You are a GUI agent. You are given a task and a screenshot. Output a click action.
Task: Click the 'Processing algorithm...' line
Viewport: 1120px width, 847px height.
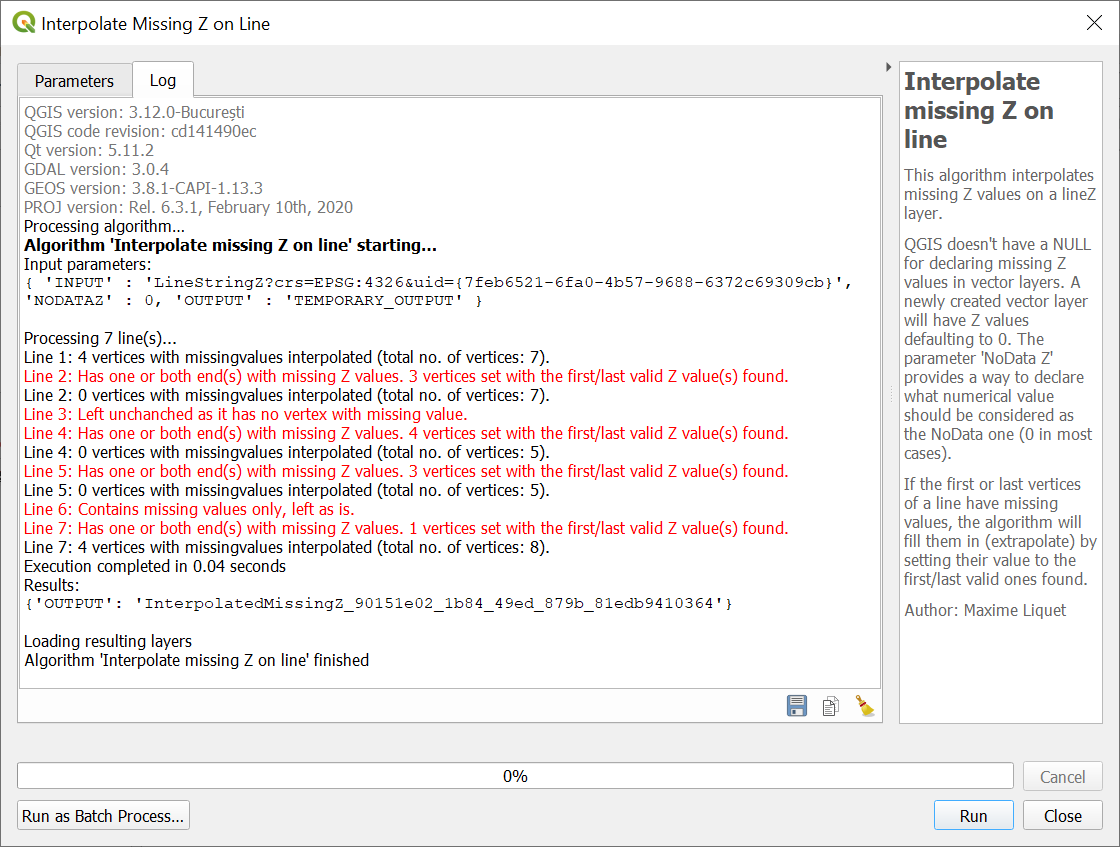click(104, 226)
